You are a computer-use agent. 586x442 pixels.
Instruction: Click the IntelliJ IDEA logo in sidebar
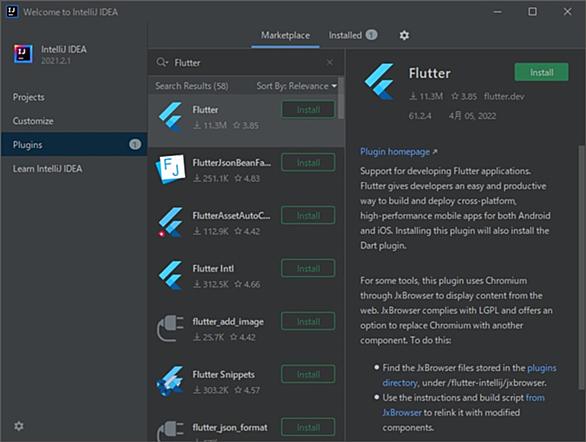(23, 54)
